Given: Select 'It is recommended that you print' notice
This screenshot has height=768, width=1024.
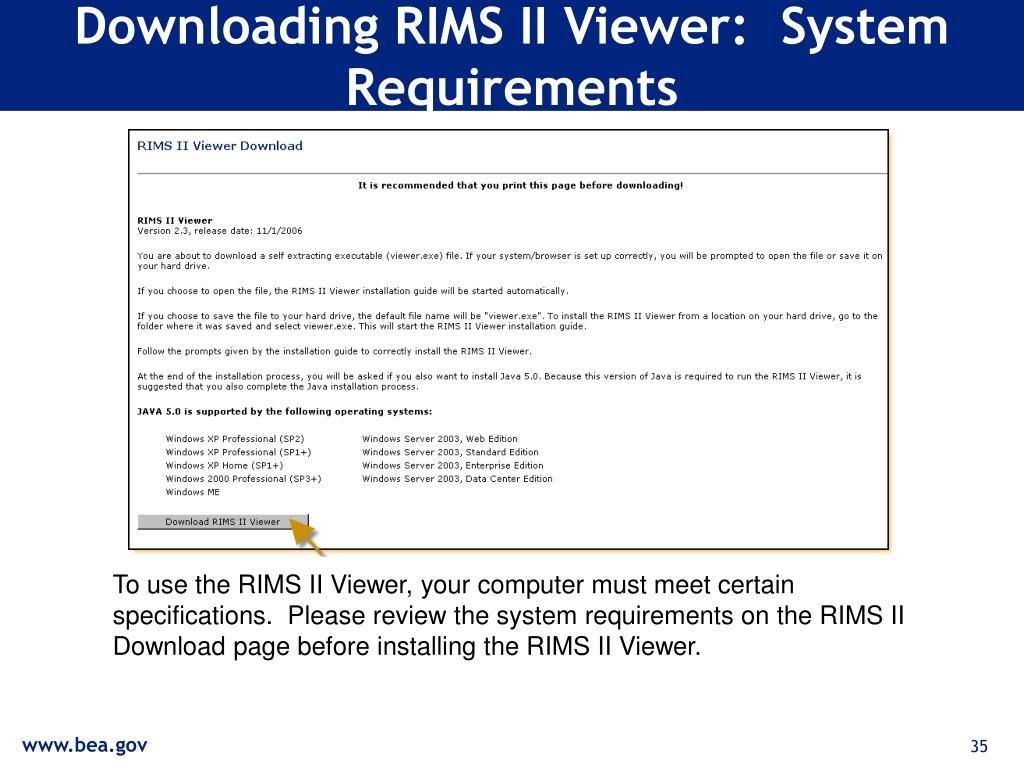Looking at the screenshot, I should click(x=520, y=185).
